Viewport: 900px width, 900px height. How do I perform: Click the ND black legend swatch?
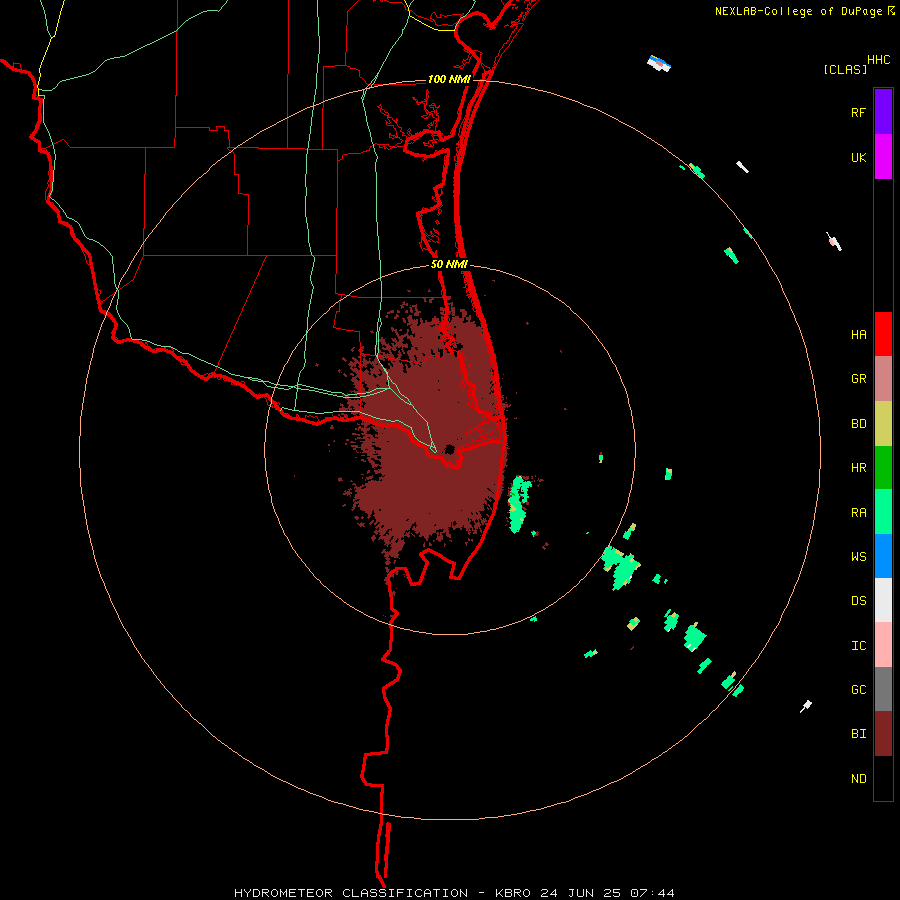[883, 778]
